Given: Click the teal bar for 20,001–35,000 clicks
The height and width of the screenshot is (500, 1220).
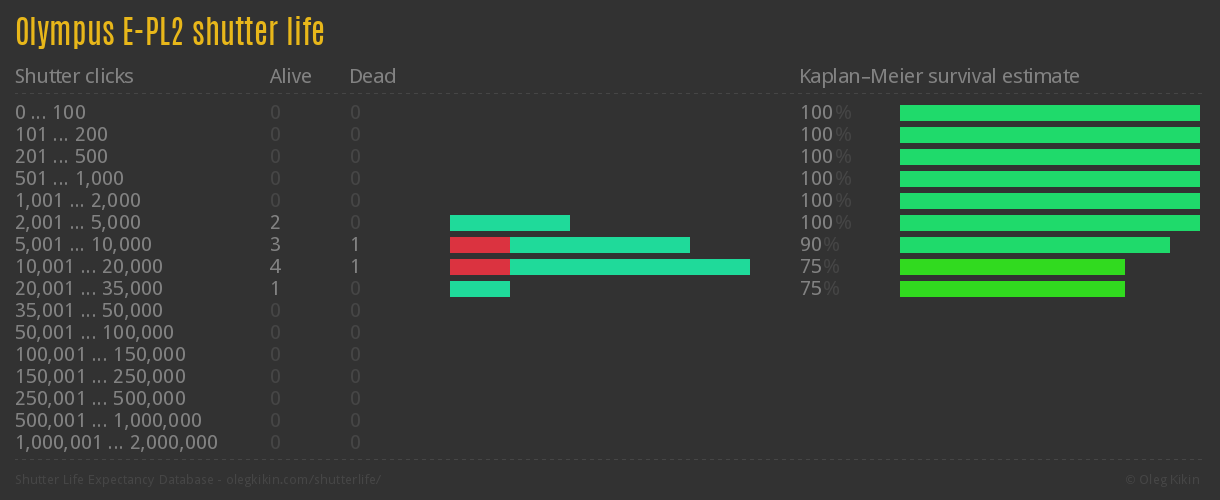Looking at the screenshot, I should [479, 289].
